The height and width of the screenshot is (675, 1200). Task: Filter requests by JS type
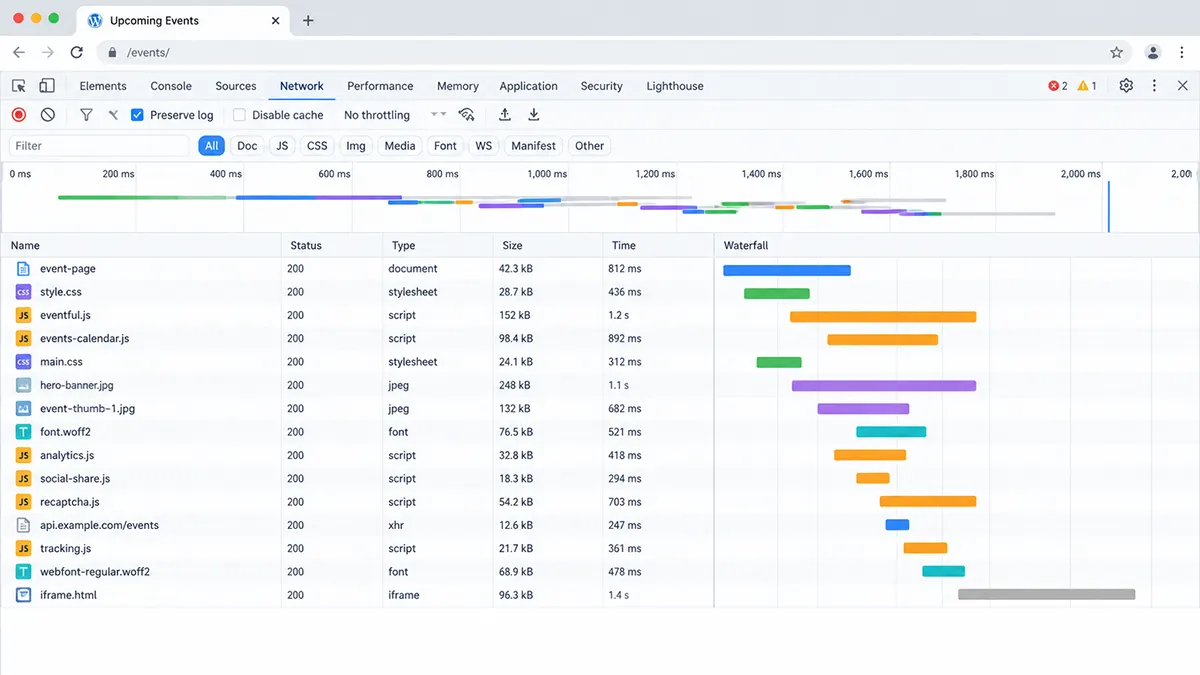pyautogui.click(x=282, y=146)
